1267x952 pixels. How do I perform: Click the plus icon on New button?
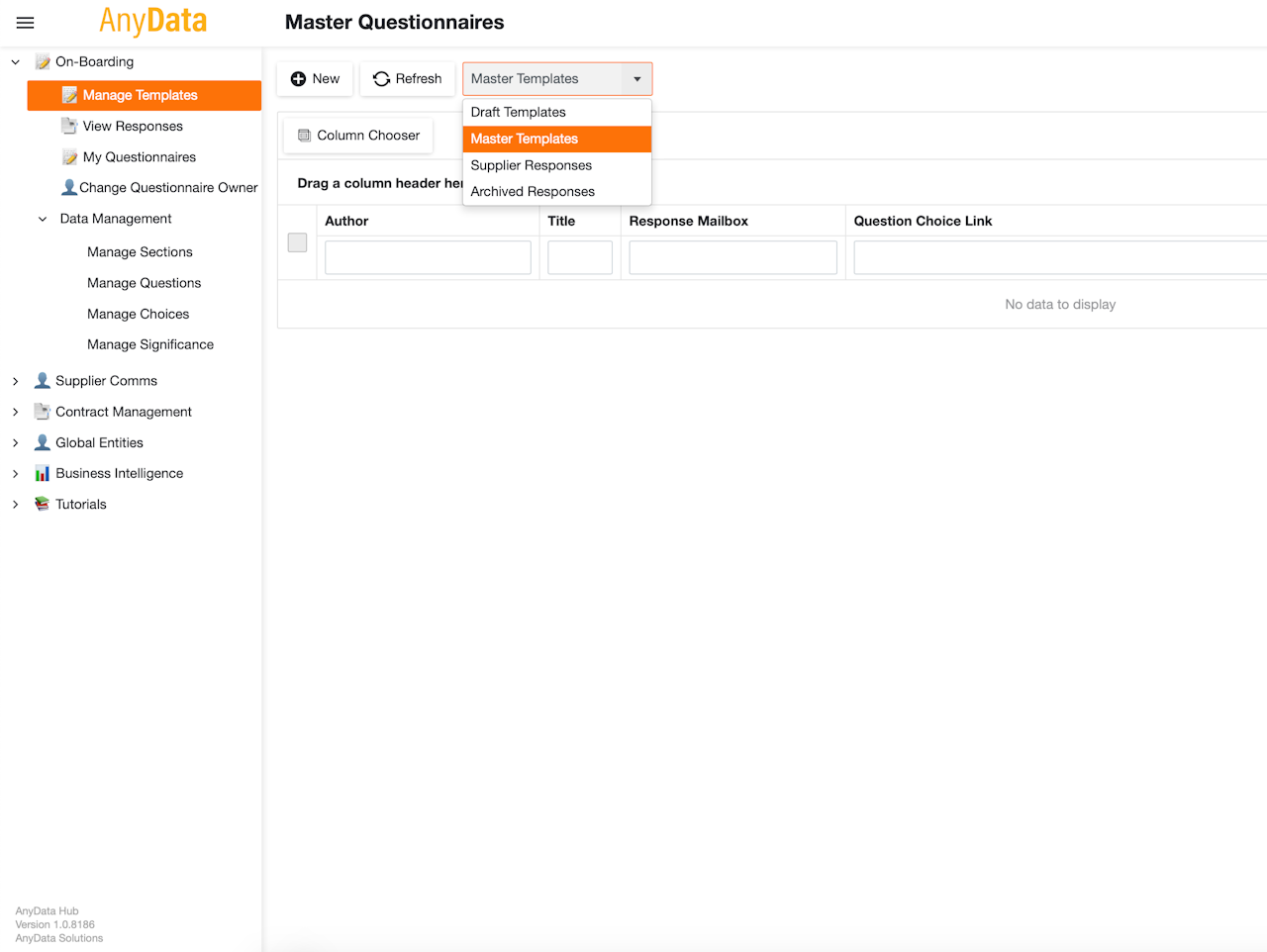coord(298,79)
